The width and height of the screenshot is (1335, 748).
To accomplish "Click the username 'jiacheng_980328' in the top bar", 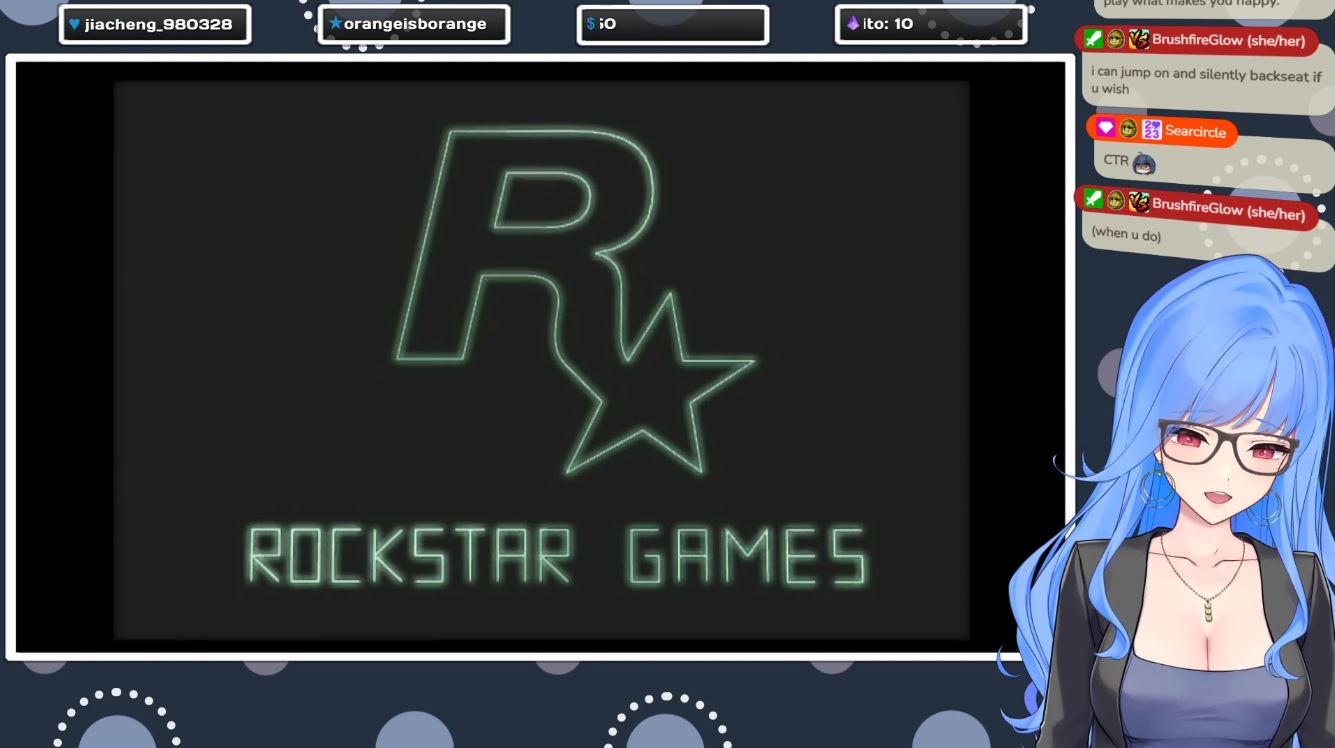I will pyautogui.click(x=158, y=24).
